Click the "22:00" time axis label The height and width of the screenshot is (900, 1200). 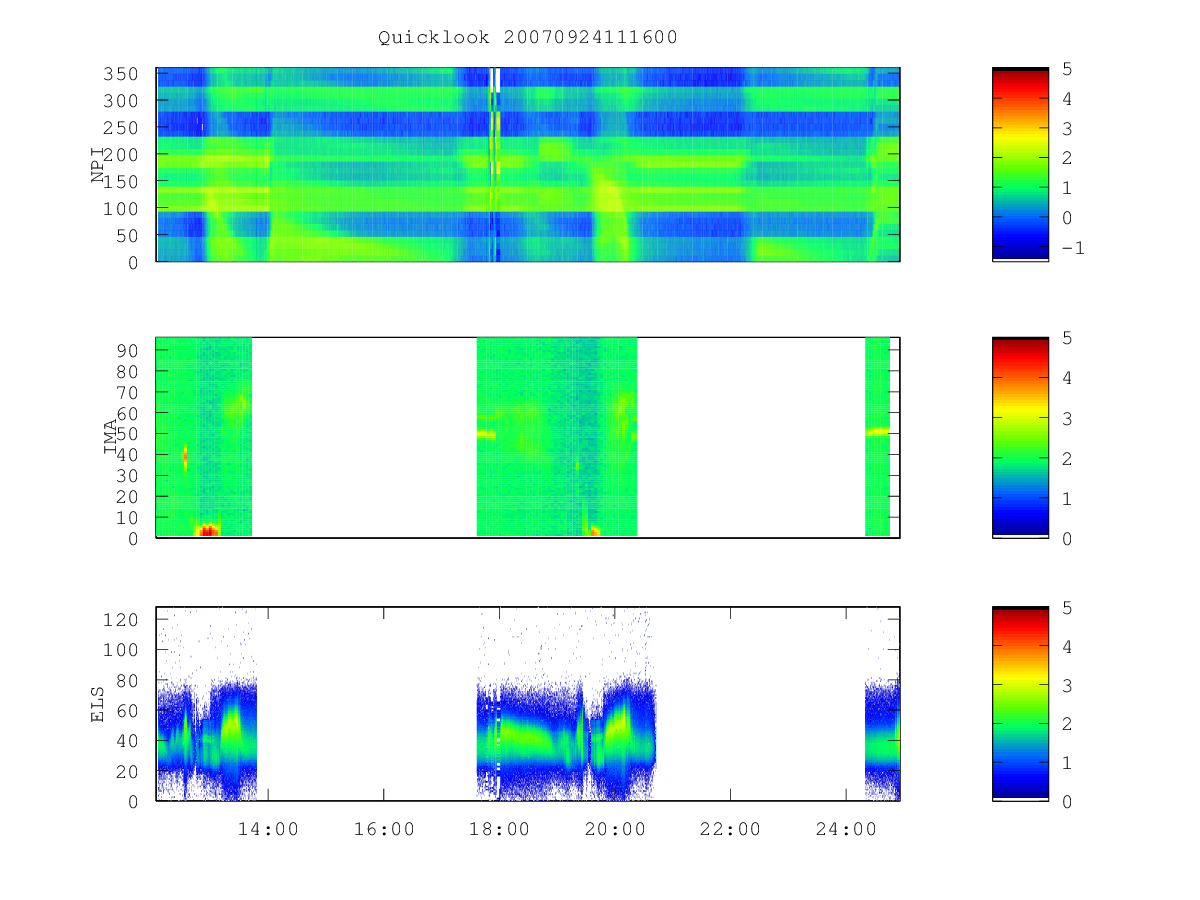(x=730, y=829)
